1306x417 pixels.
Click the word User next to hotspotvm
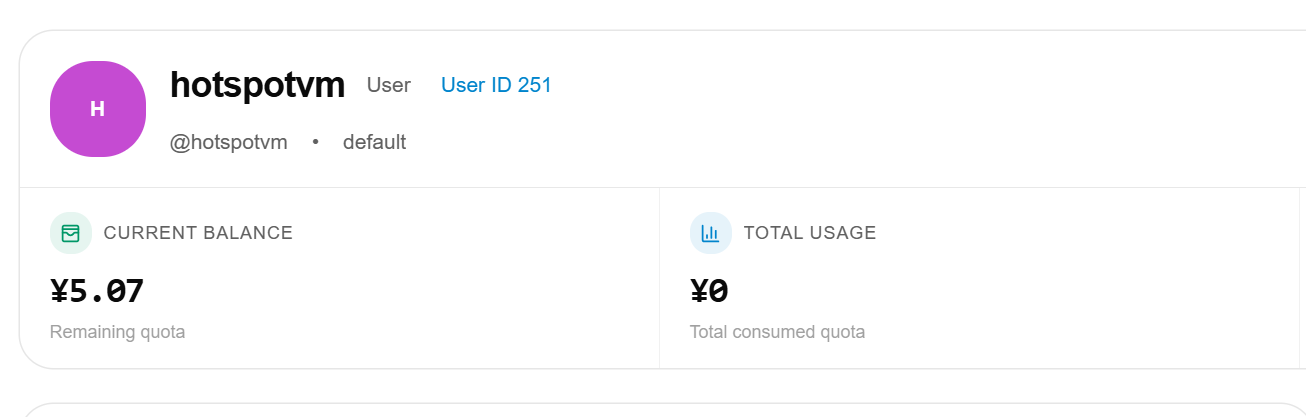(x=389, y=85)
